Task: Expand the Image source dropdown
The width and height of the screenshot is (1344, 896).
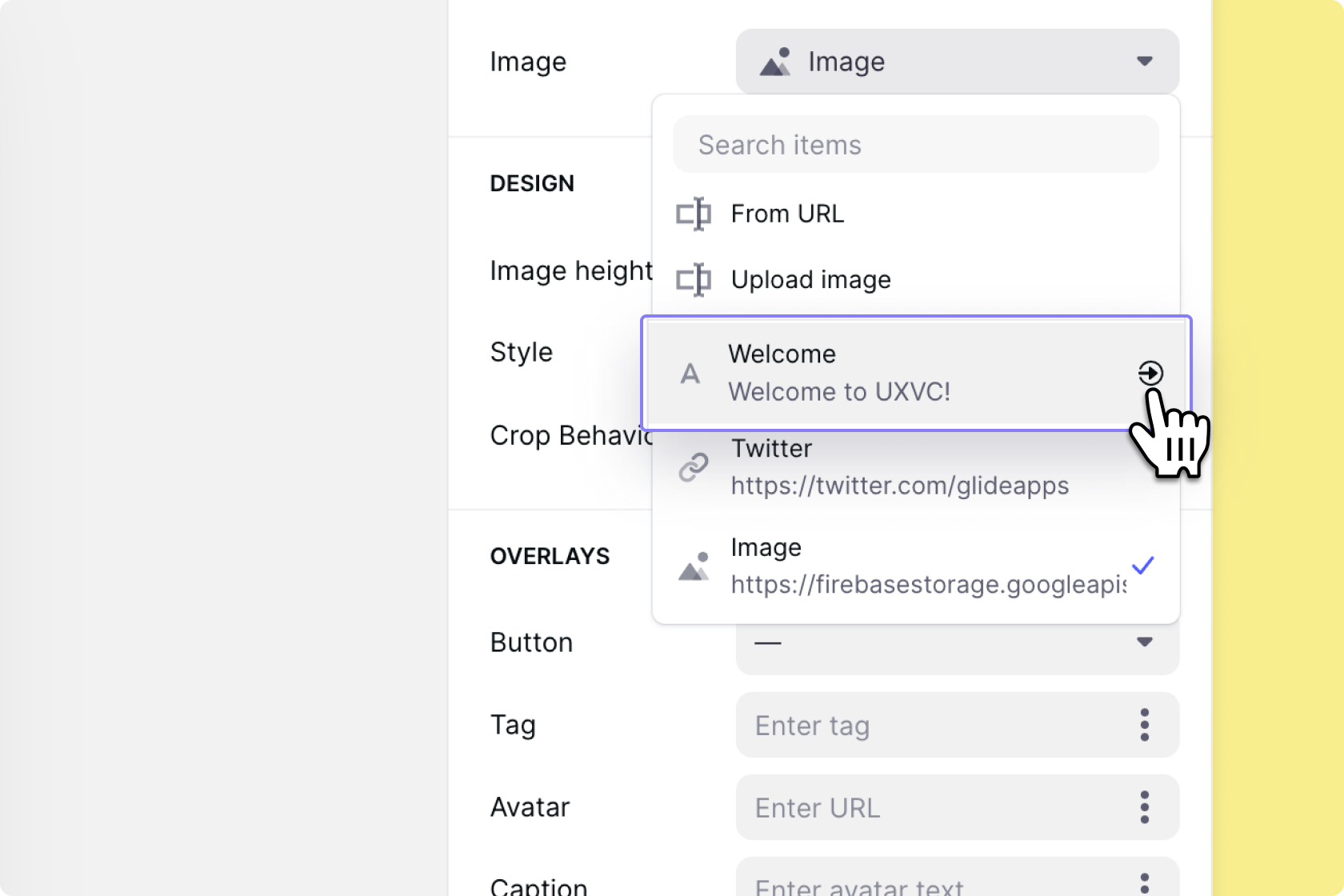Action: 957,62
